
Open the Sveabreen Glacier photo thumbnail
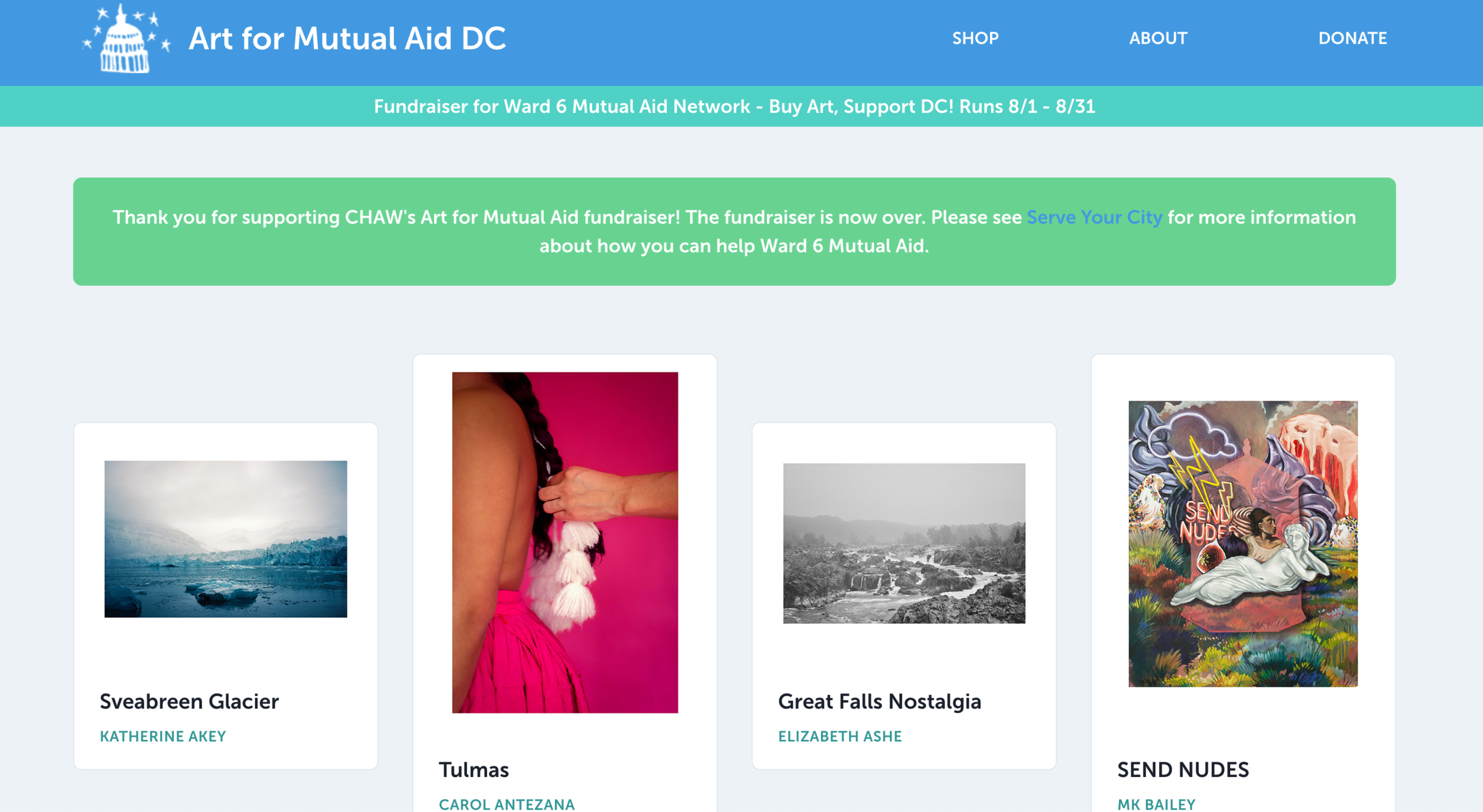(x=225, y=539)
